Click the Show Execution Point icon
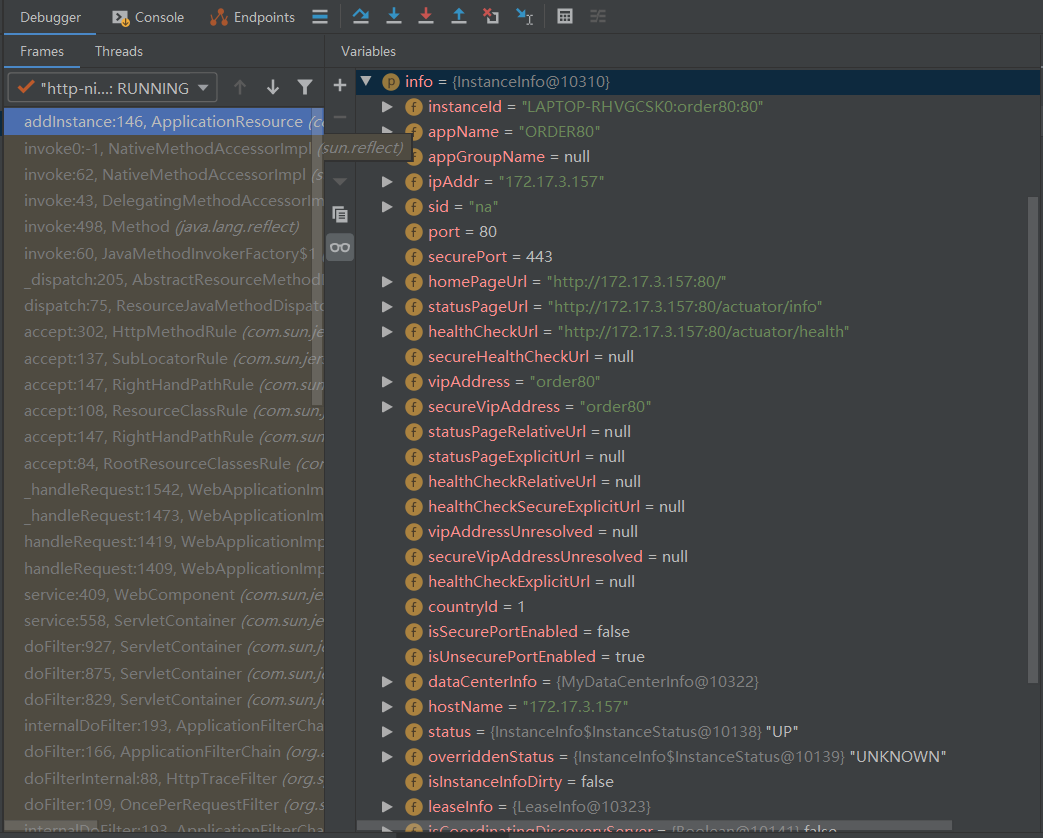This screenshot has height=838, width=1043. pos(320,17)
